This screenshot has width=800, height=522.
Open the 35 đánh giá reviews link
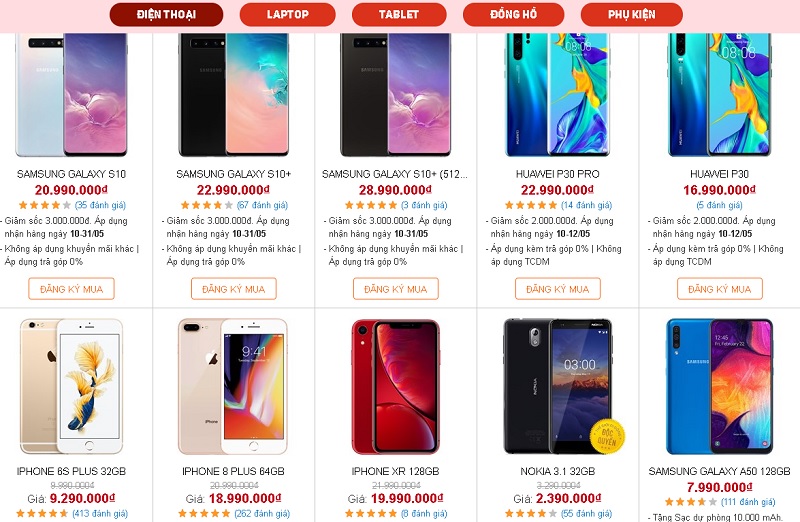point(100,205)
